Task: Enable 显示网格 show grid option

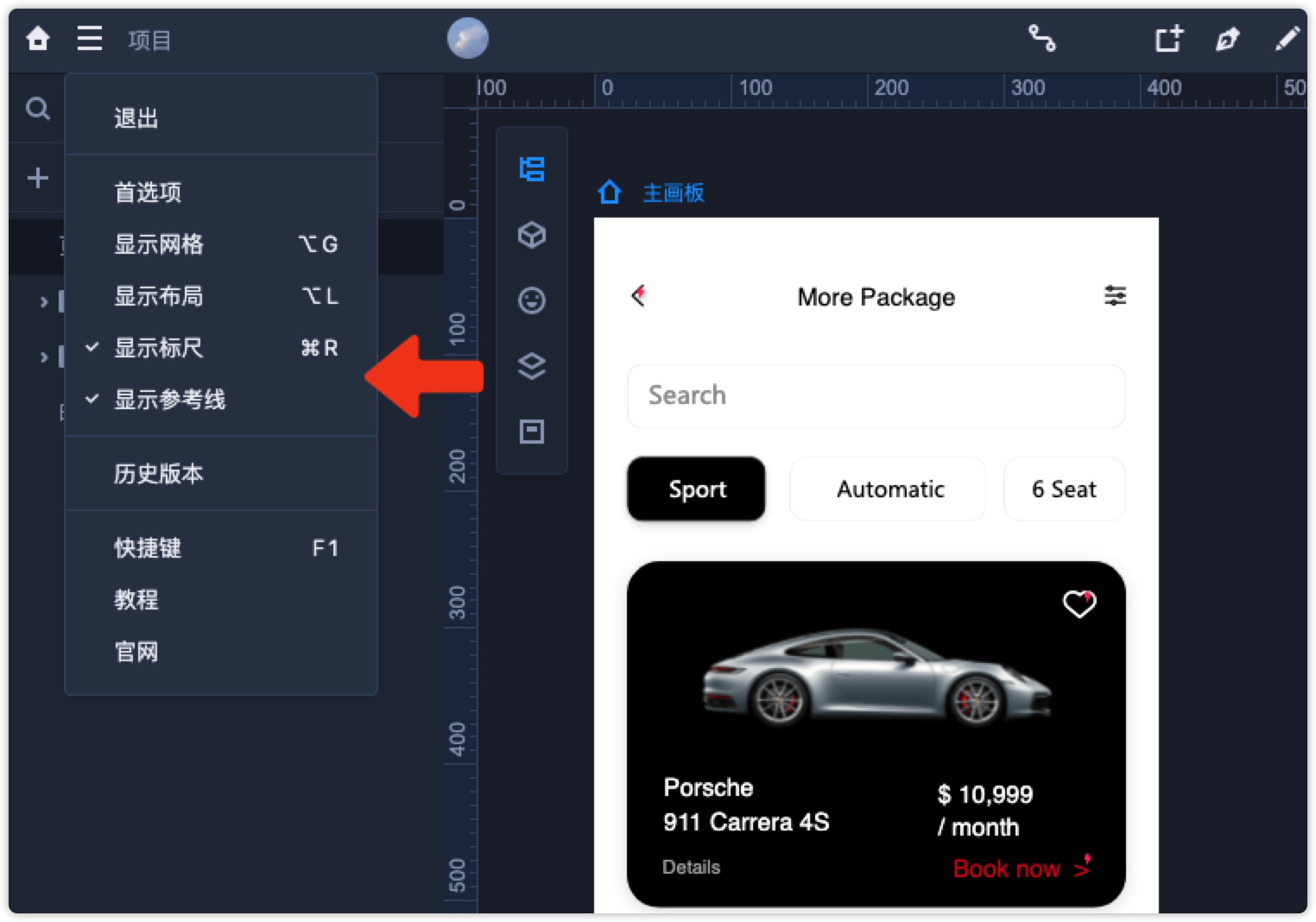Action: pyautogui.click(x=221, y=244)
